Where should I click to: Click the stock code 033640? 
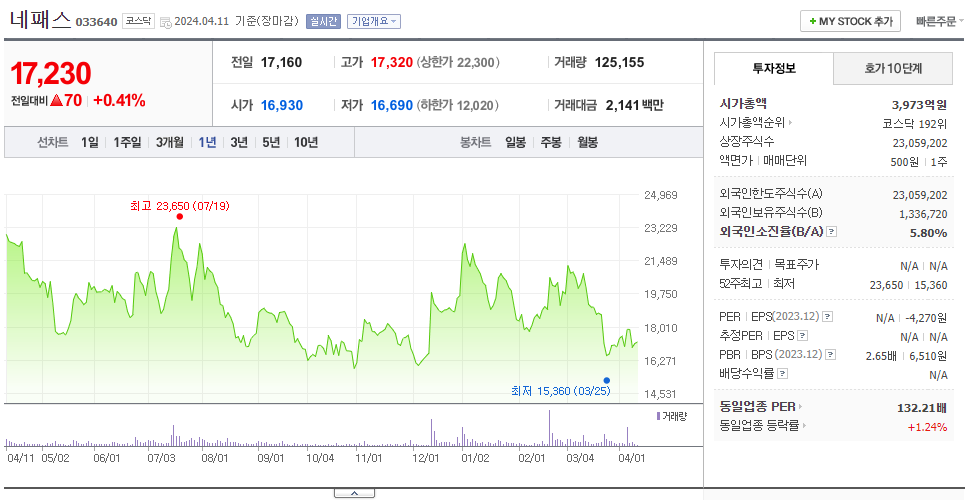[x=96, y=22]
